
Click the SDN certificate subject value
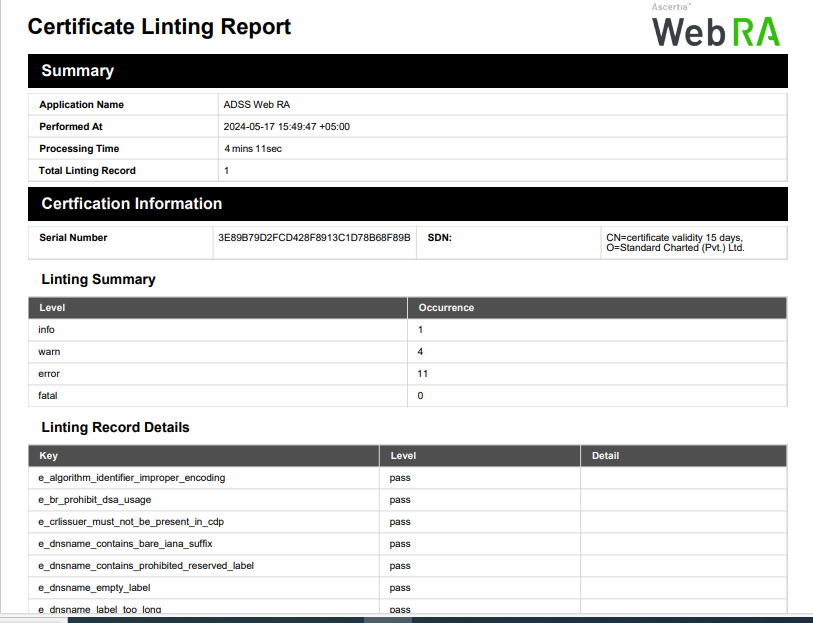click(x=675, y=242)
